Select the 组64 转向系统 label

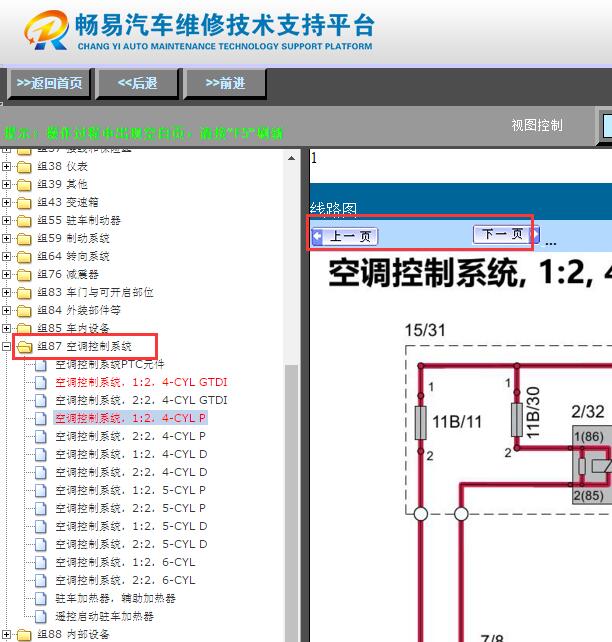tap(73, 256)
